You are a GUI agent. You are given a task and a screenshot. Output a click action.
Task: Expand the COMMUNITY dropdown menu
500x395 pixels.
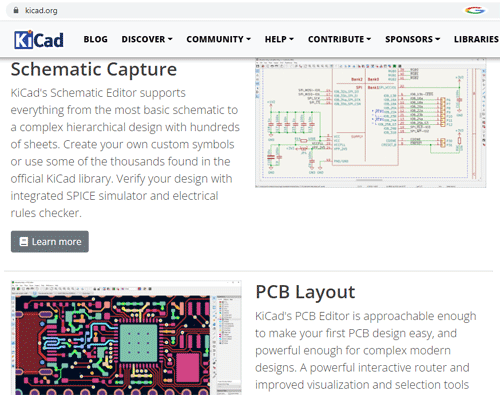click(218, 39)
